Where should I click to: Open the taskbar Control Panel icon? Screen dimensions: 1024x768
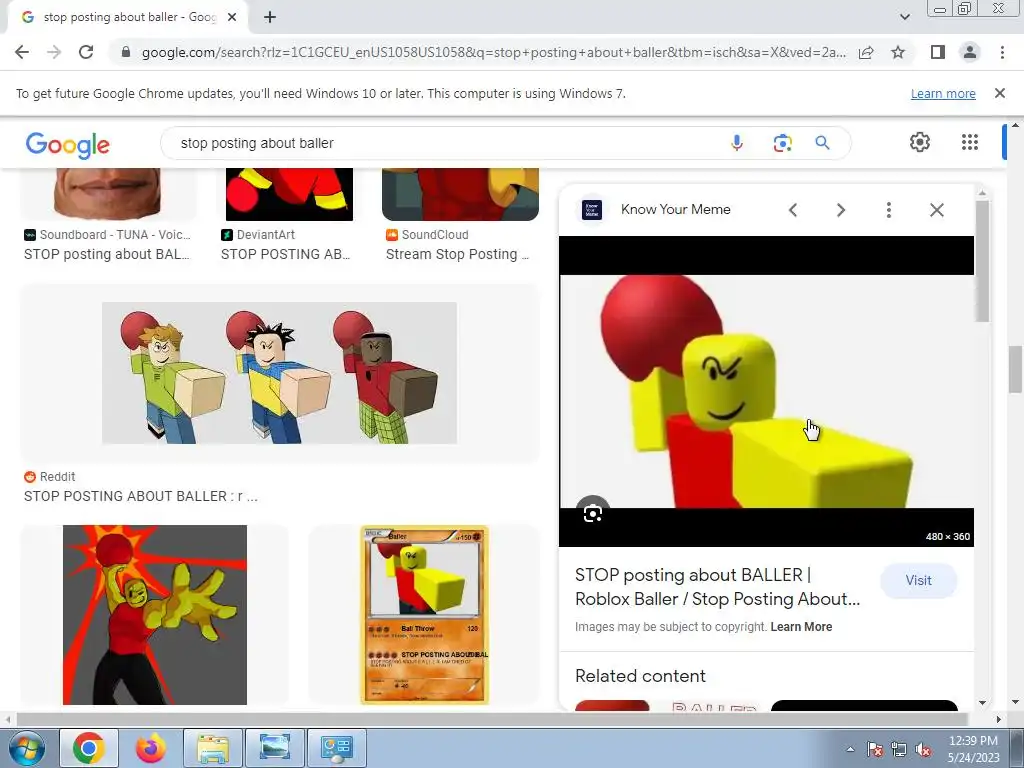click(337, 748)
